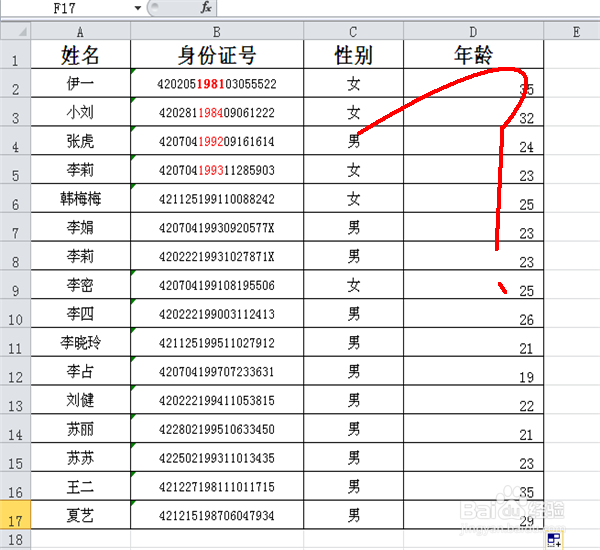The image size is (600, 550).
Task: Select column B header
Action: tap(217, 31)
